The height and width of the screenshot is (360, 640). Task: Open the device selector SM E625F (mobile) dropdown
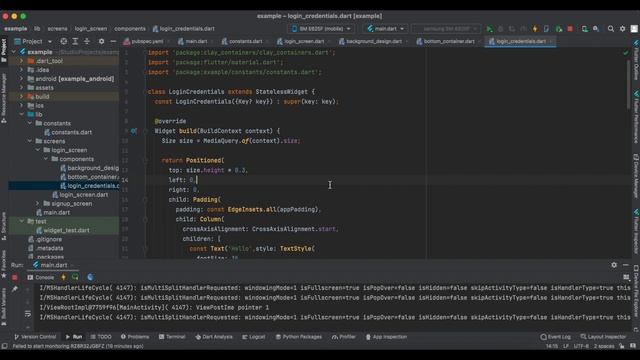[x=321, y=29]
